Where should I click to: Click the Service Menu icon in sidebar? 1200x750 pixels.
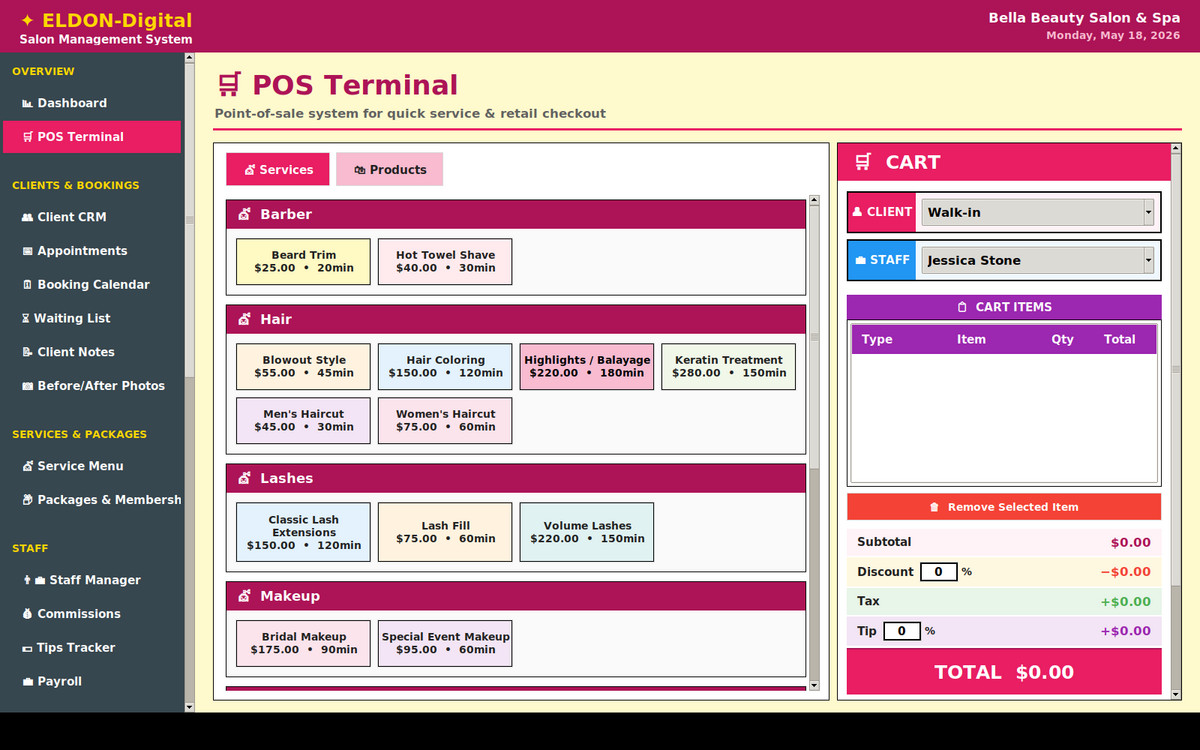pyautogui.click(x=27, y=466)
